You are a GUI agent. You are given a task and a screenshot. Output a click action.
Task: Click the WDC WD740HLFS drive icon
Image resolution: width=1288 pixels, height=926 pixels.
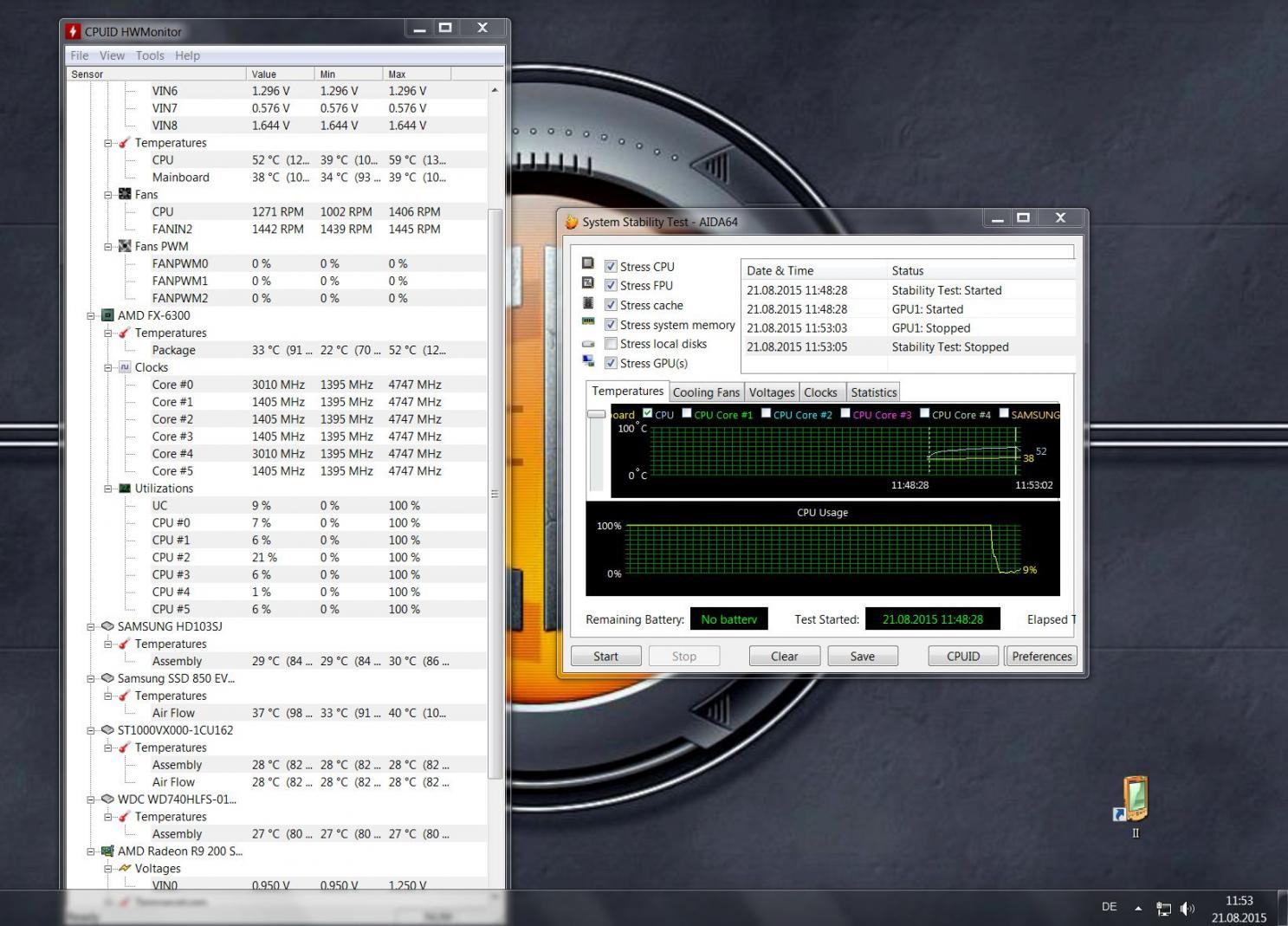point(107,799)
